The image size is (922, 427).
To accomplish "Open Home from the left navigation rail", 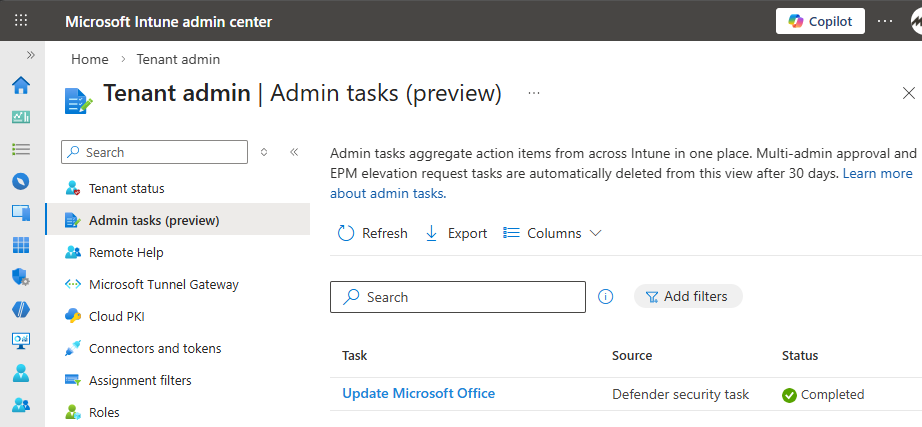I will pyautogui.click(x=20, y=85).
